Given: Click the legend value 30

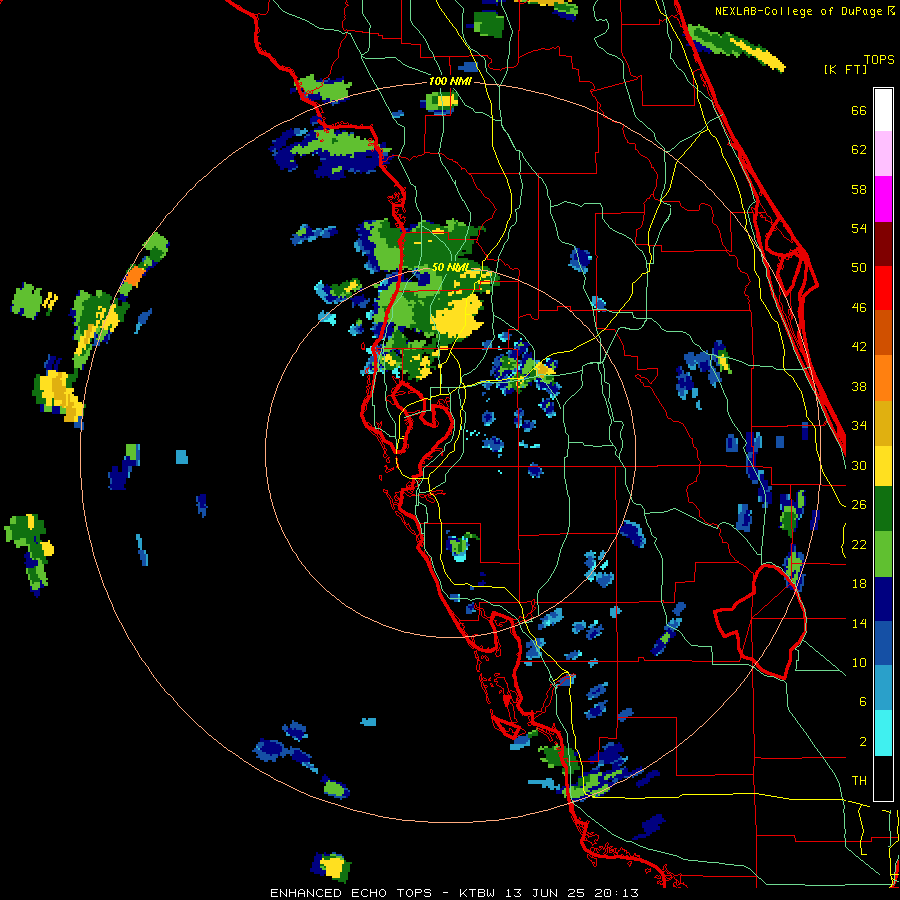Looking at the screenshot, I should (x=859, y=465).
